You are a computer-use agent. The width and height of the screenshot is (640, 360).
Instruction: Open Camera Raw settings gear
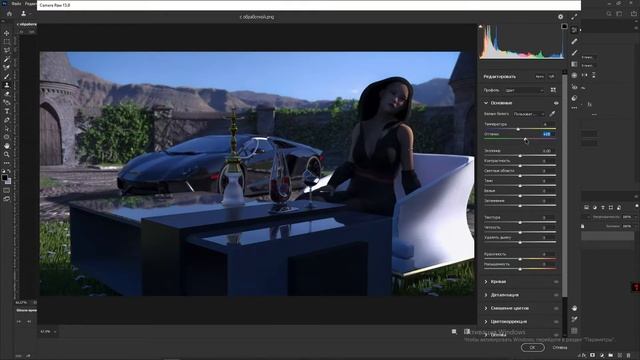coord(560,17)
